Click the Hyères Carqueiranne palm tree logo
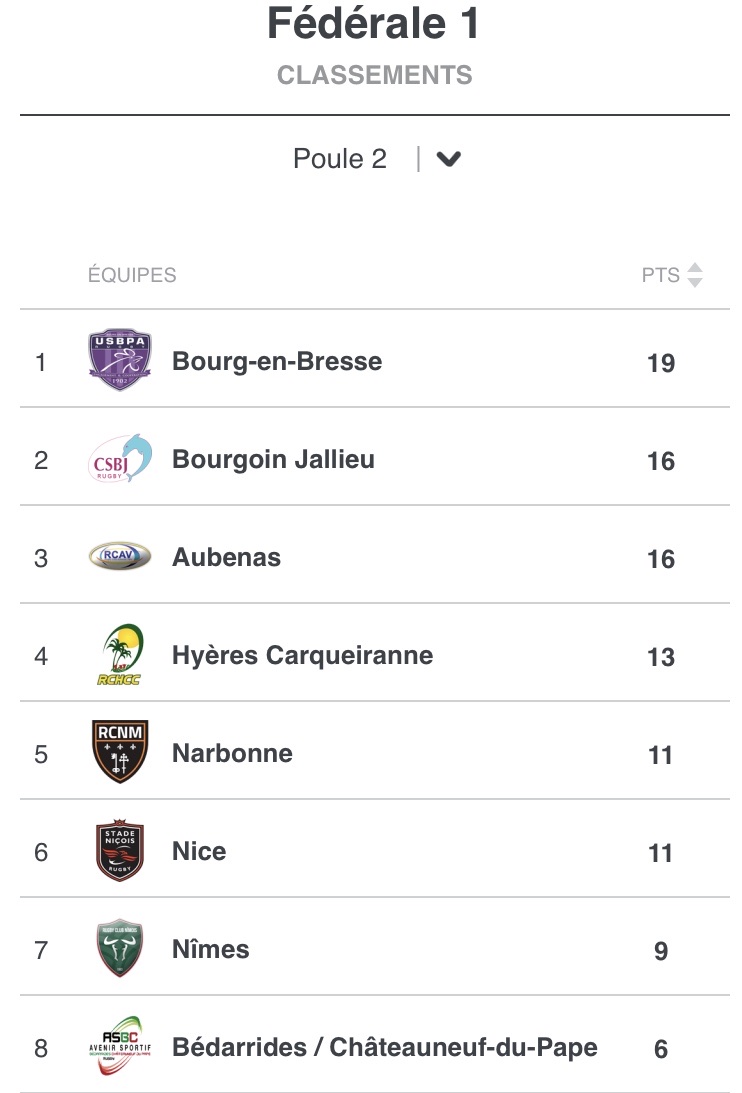The image size is (742, 1093). point(122,655)
